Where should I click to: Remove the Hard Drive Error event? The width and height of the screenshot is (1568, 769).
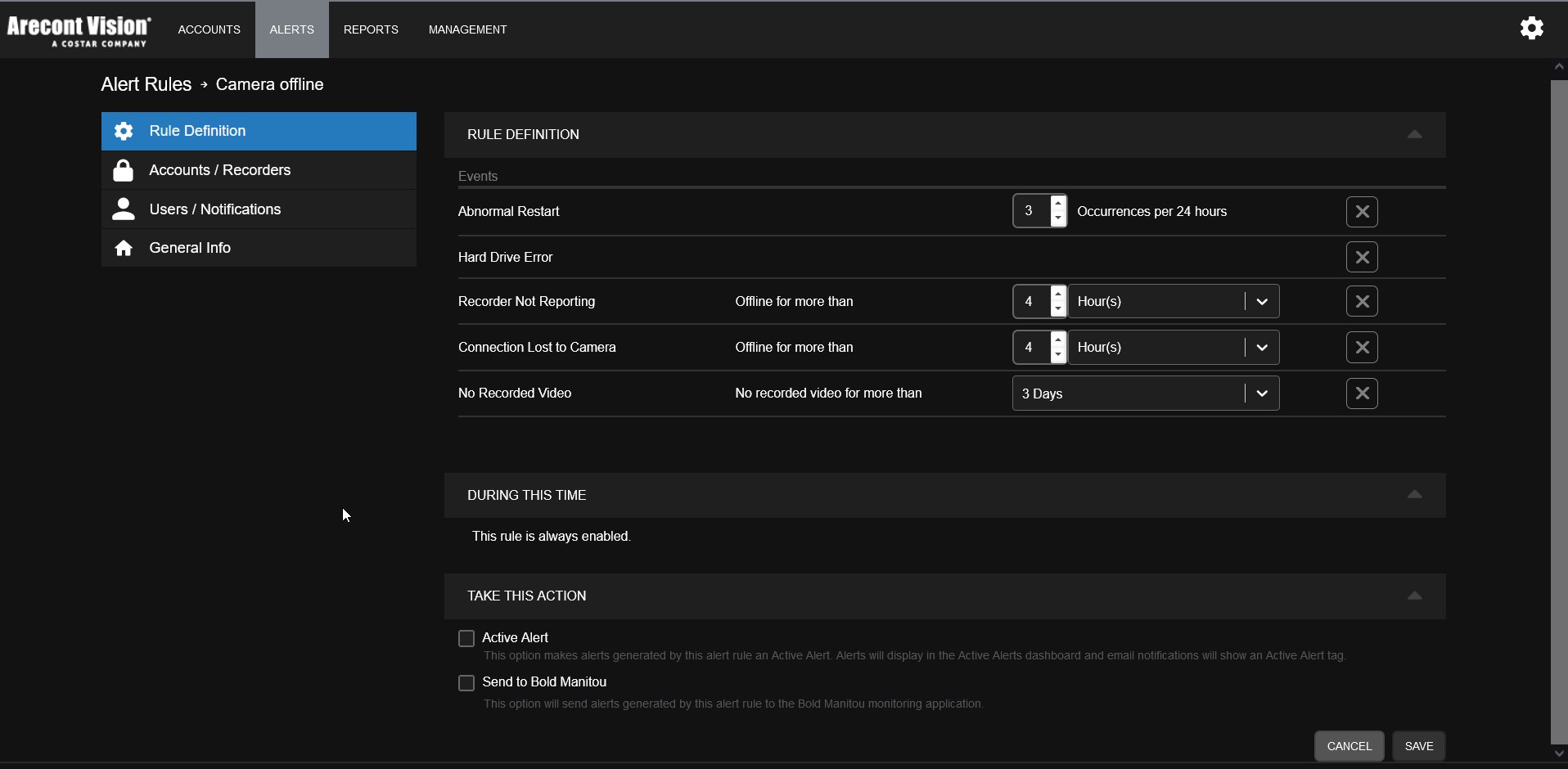pyautogui.click(x=1363, y=258)
